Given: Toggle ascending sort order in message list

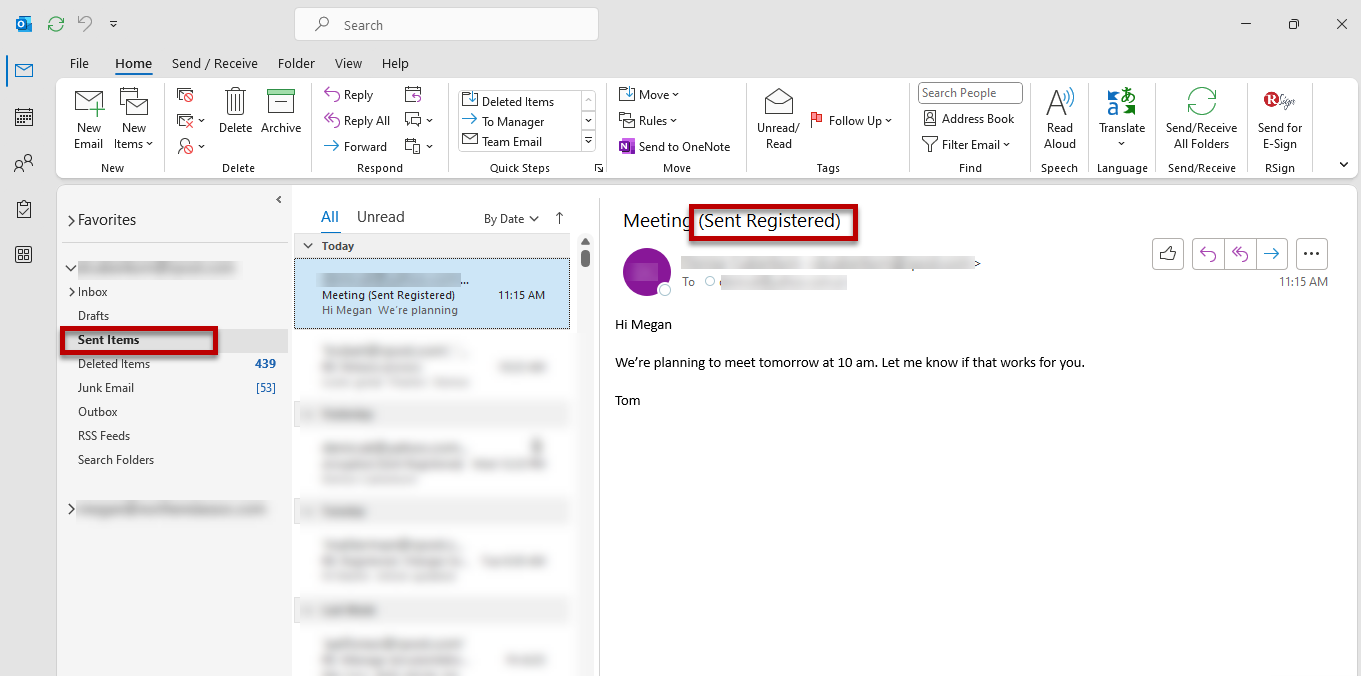Looking at the screenshot, I should click(558, 217).
